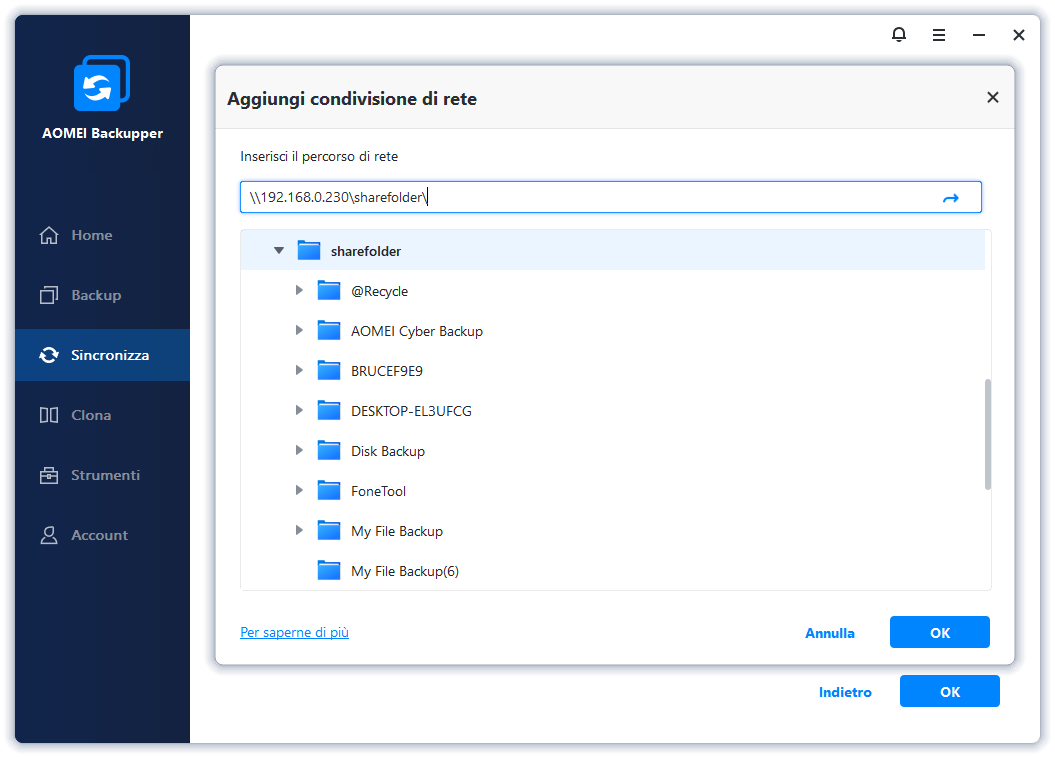Viewport: 1055px width, 758px height.
Task: Open Strumenti in the sidebar
Action: (102, 475)
